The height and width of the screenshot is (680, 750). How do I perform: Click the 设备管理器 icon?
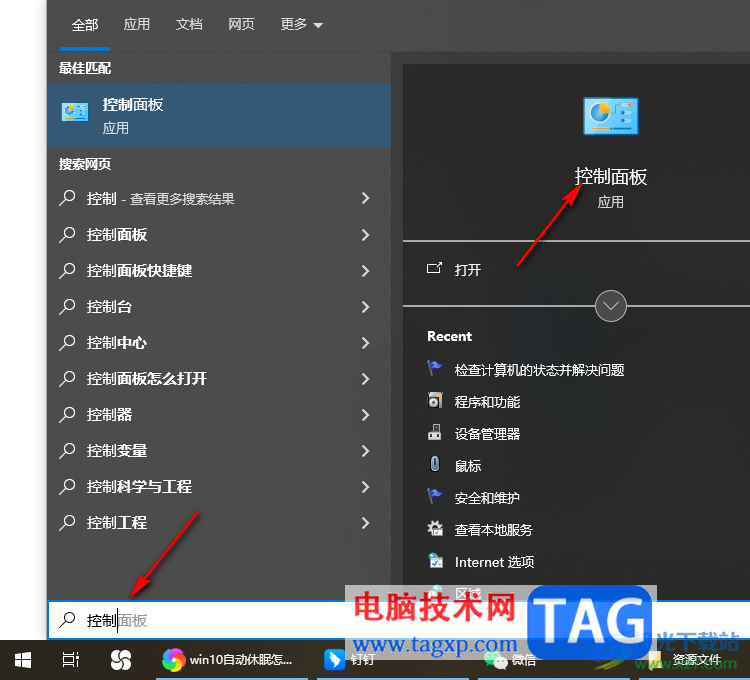(434, 433)
